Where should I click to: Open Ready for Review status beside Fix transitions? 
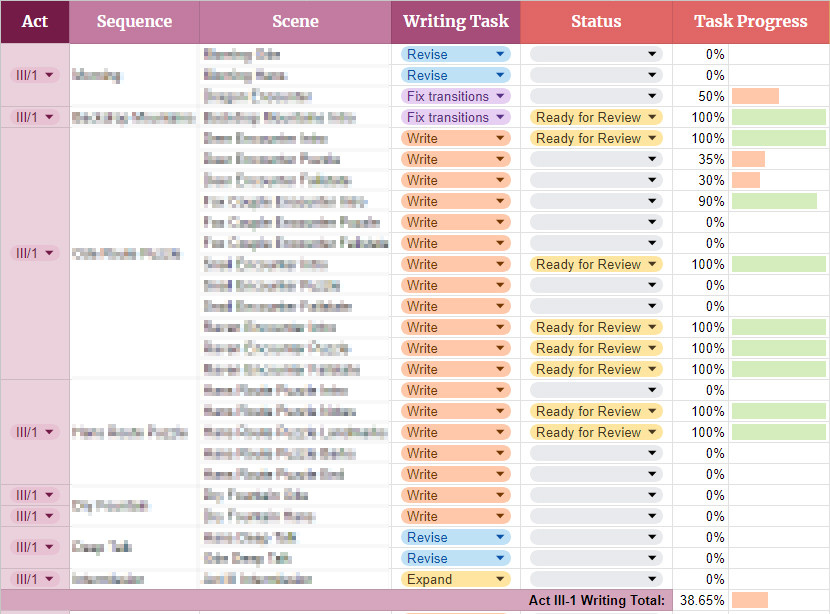click(x=596, y=117)
